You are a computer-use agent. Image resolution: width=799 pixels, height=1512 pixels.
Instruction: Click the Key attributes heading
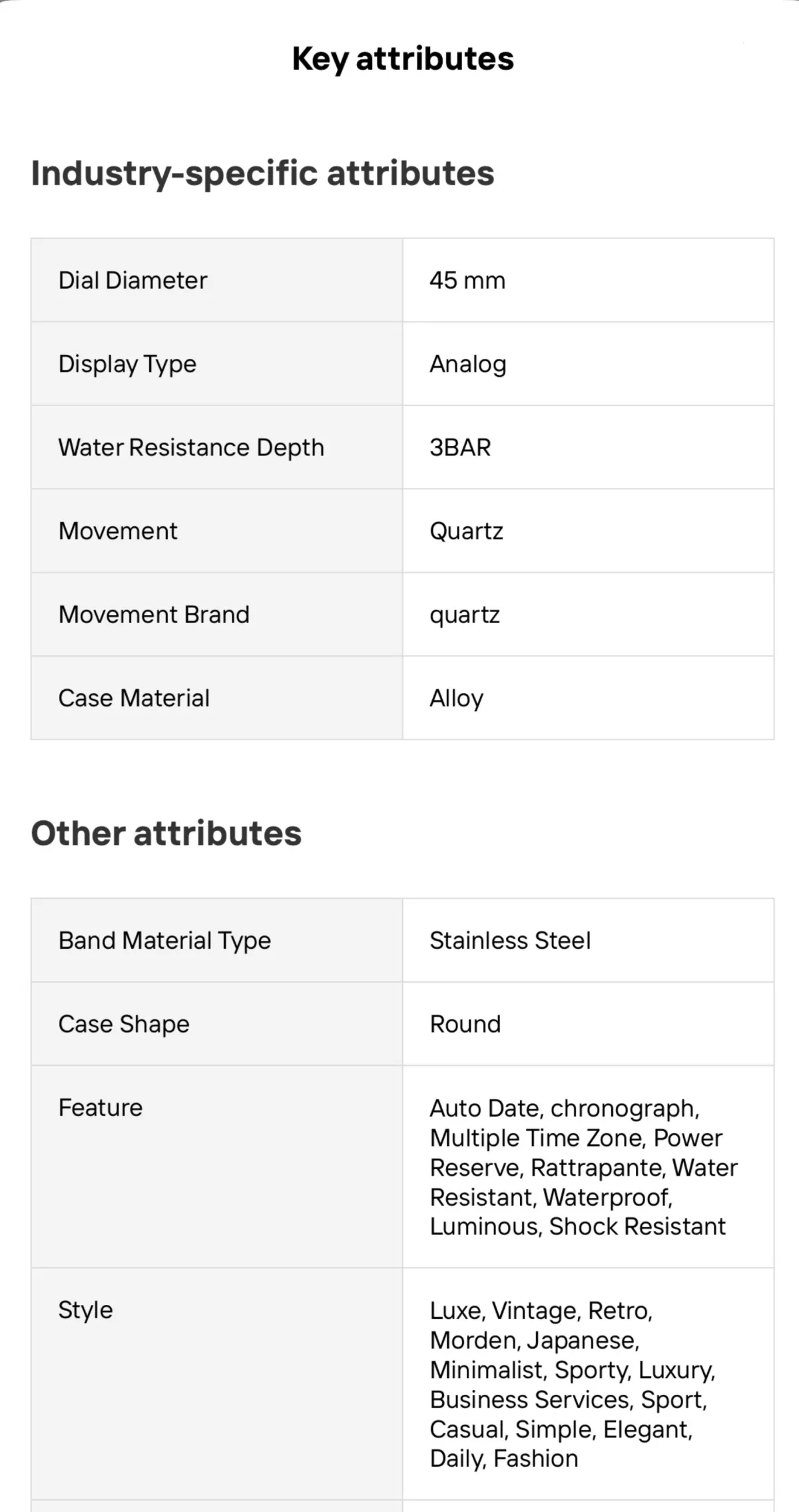click(x=403, y=59)
